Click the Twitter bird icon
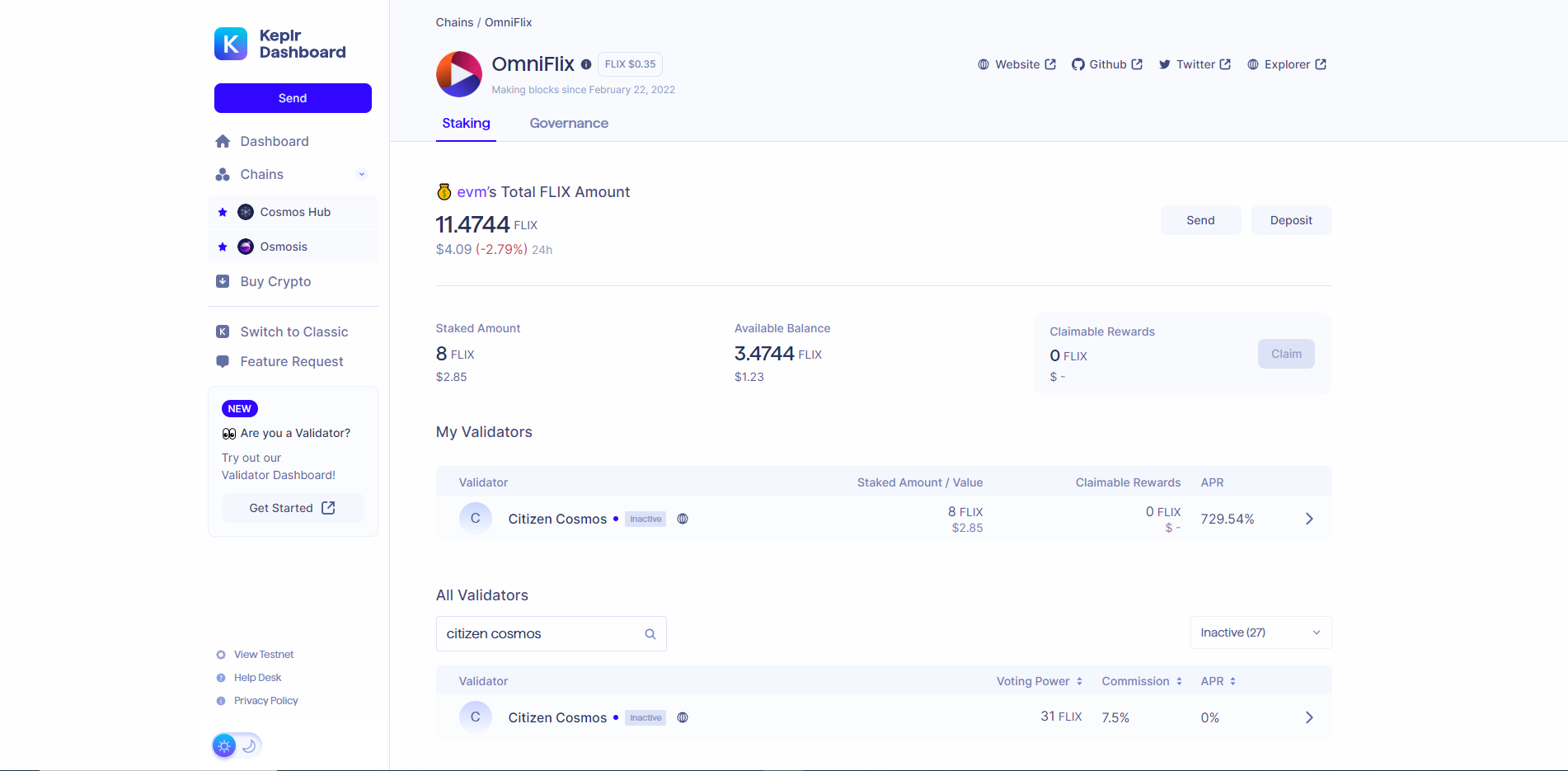 click(1165, 64)
